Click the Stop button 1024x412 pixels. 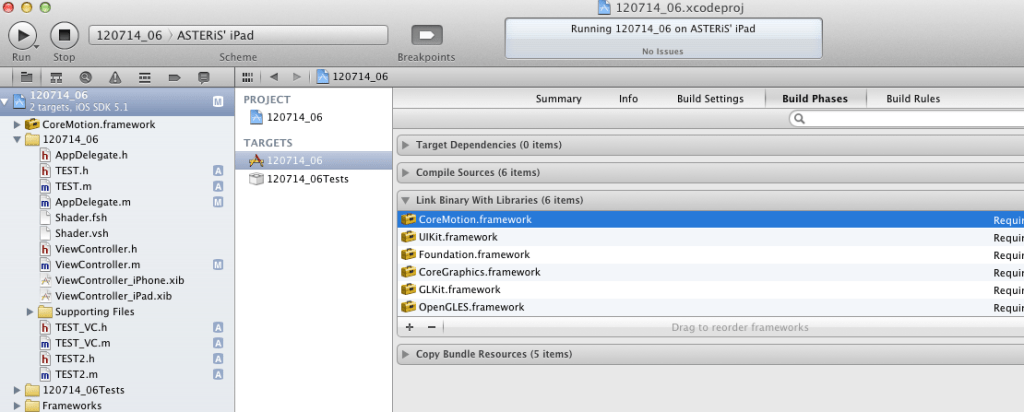click(64, 35)
